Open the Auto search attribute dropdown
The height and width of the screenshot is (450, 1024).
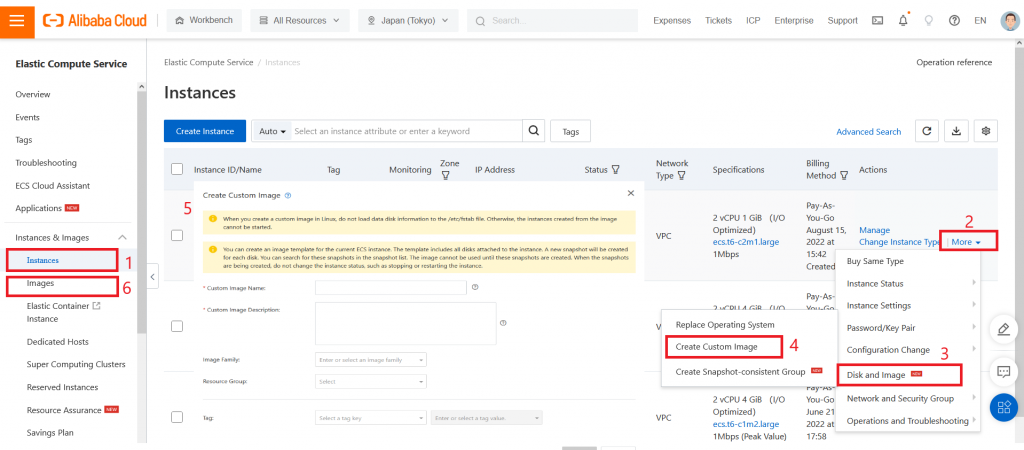[x=273, y=131]
